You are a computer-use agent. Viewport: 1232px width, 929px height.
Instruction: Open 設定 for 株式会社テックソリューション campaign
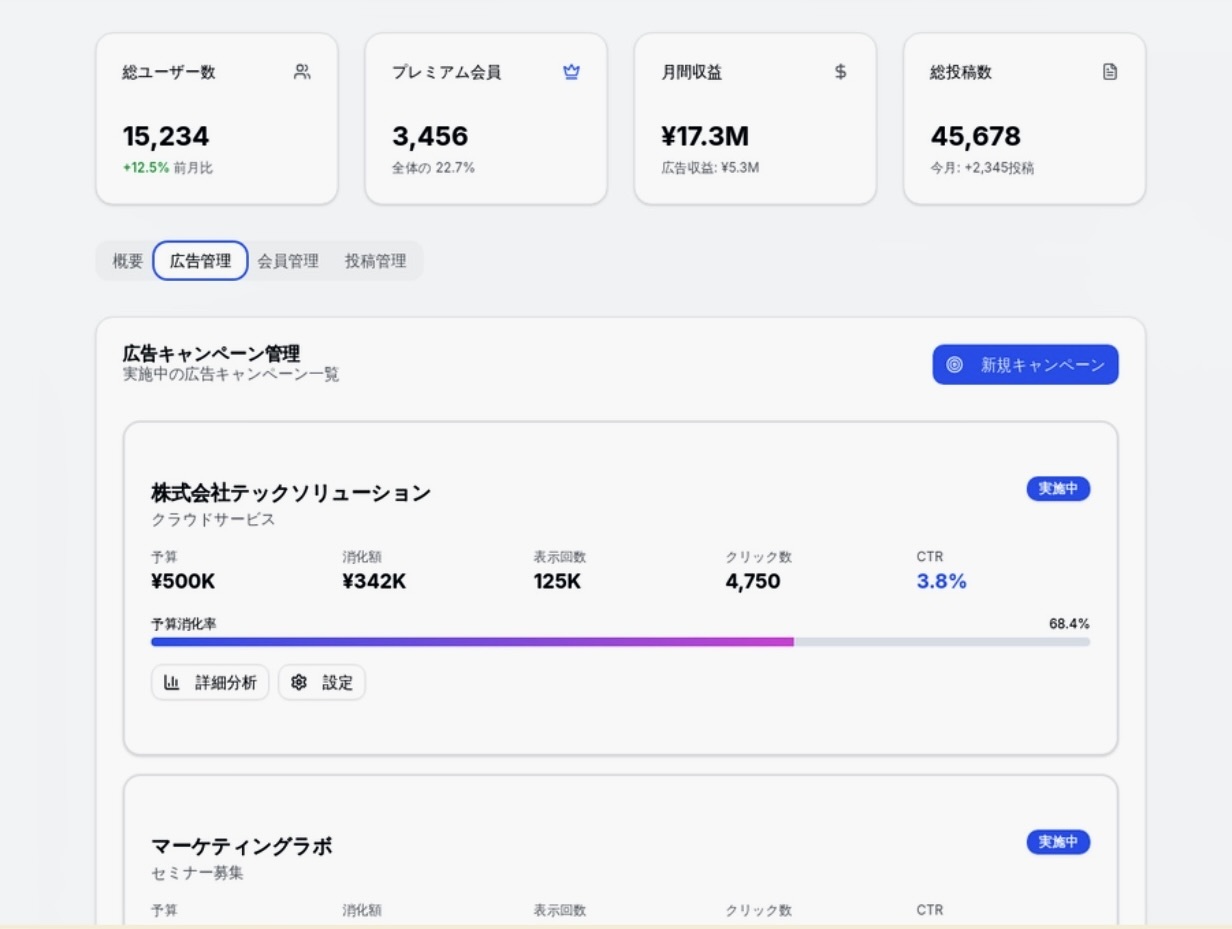[322, 683]
